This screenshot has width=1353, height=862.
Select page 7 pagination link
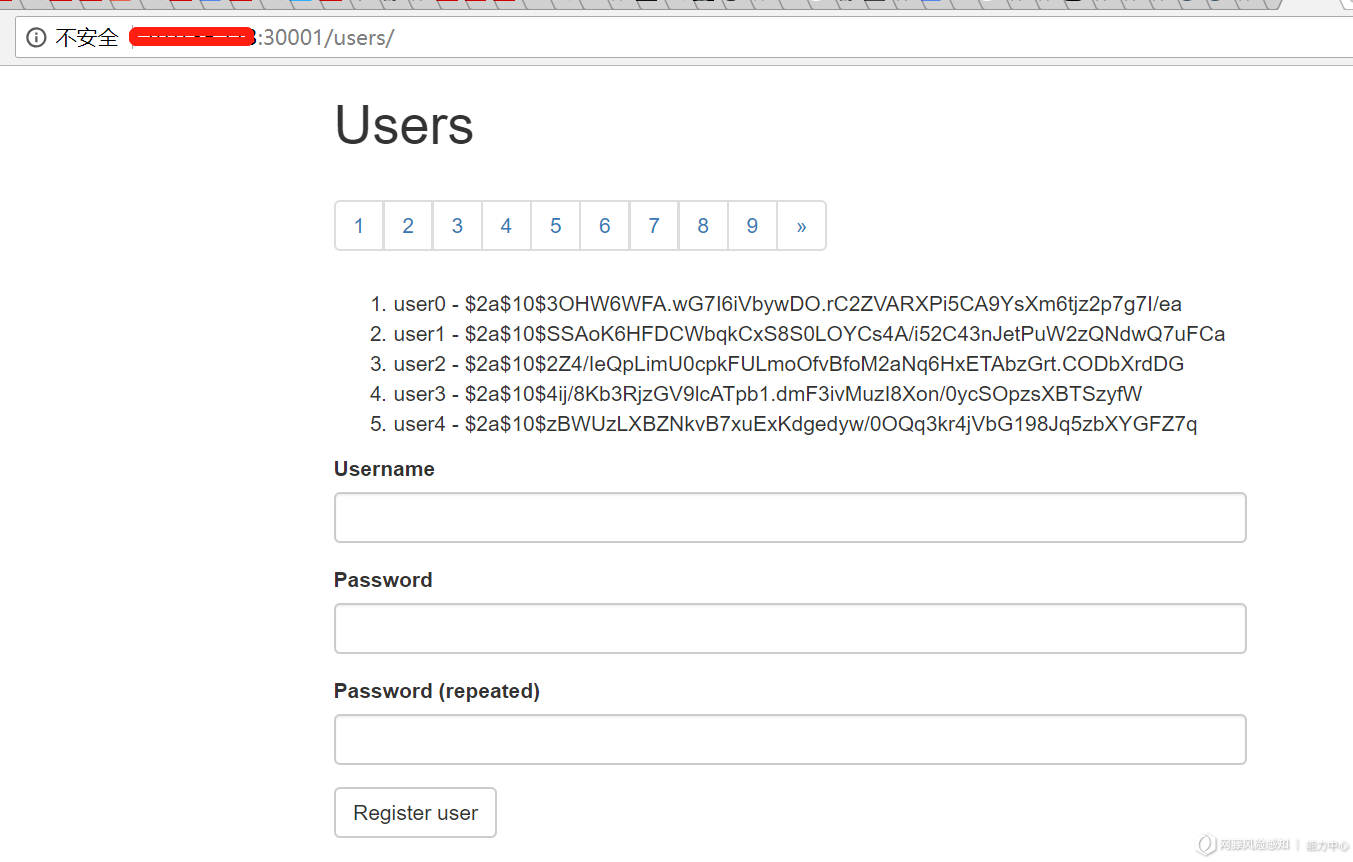coord(654,226)
